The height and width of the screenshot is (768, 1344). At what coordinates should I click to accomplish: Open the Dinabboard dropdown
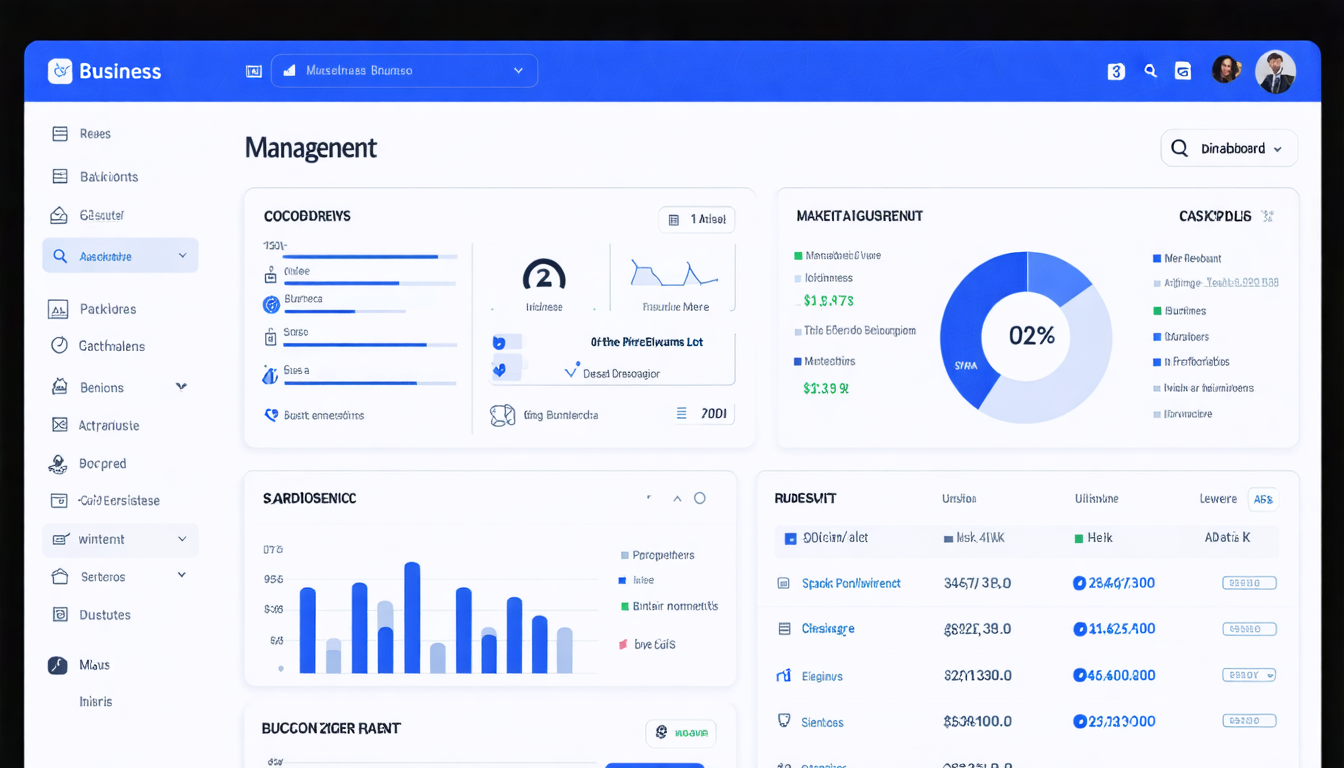[1229, 148]
